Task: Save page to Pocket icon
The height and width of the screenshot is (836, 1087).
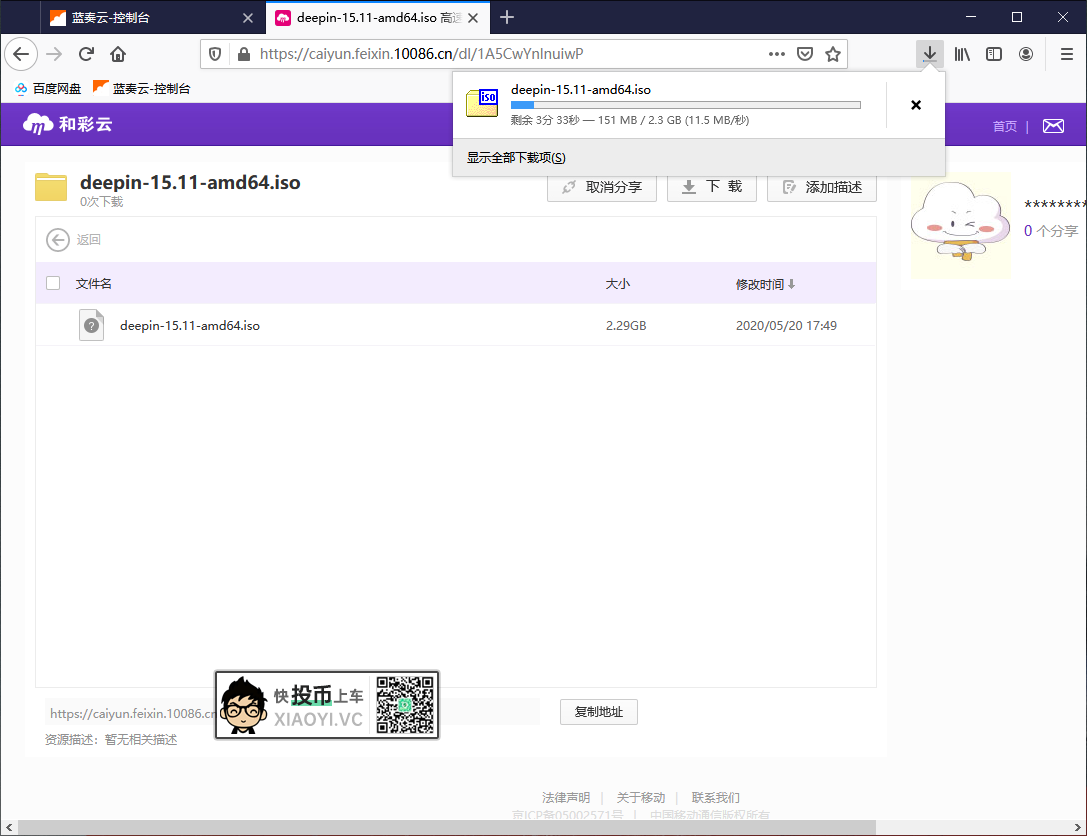Action: click(x=804, y=54)
